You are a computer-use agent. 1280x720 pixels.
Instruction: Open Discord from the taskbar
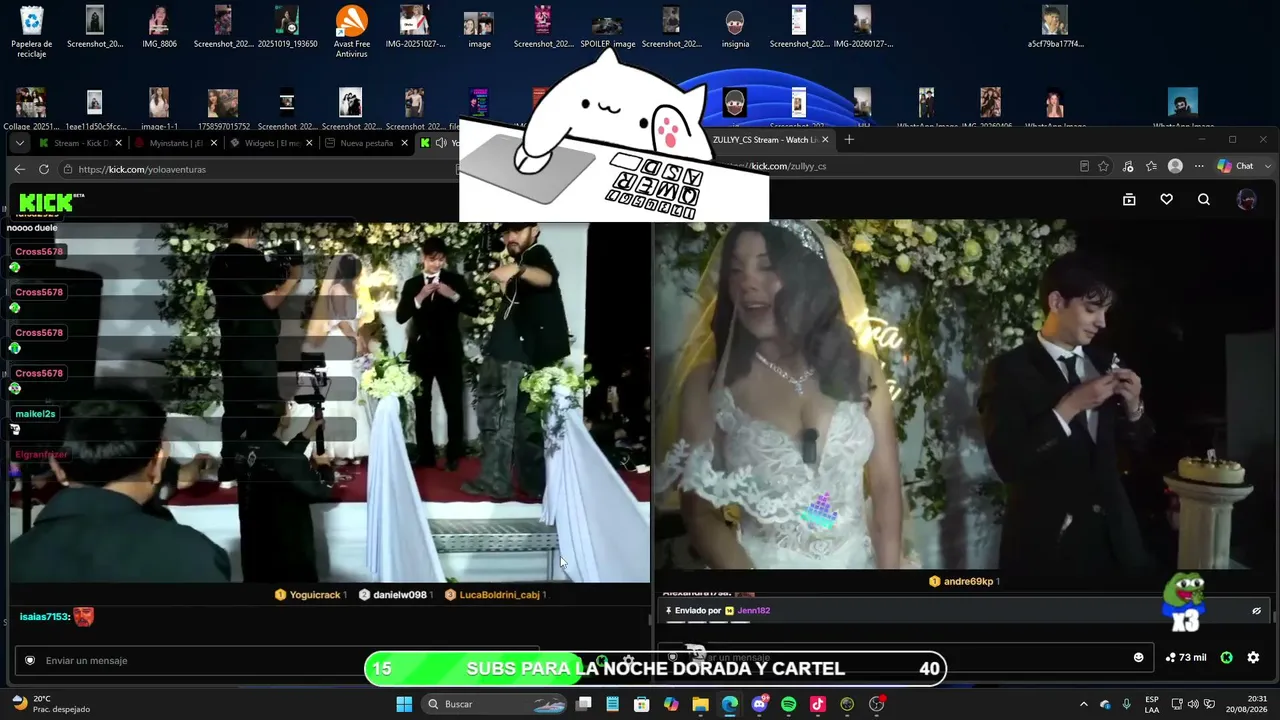tap(759, 704)
